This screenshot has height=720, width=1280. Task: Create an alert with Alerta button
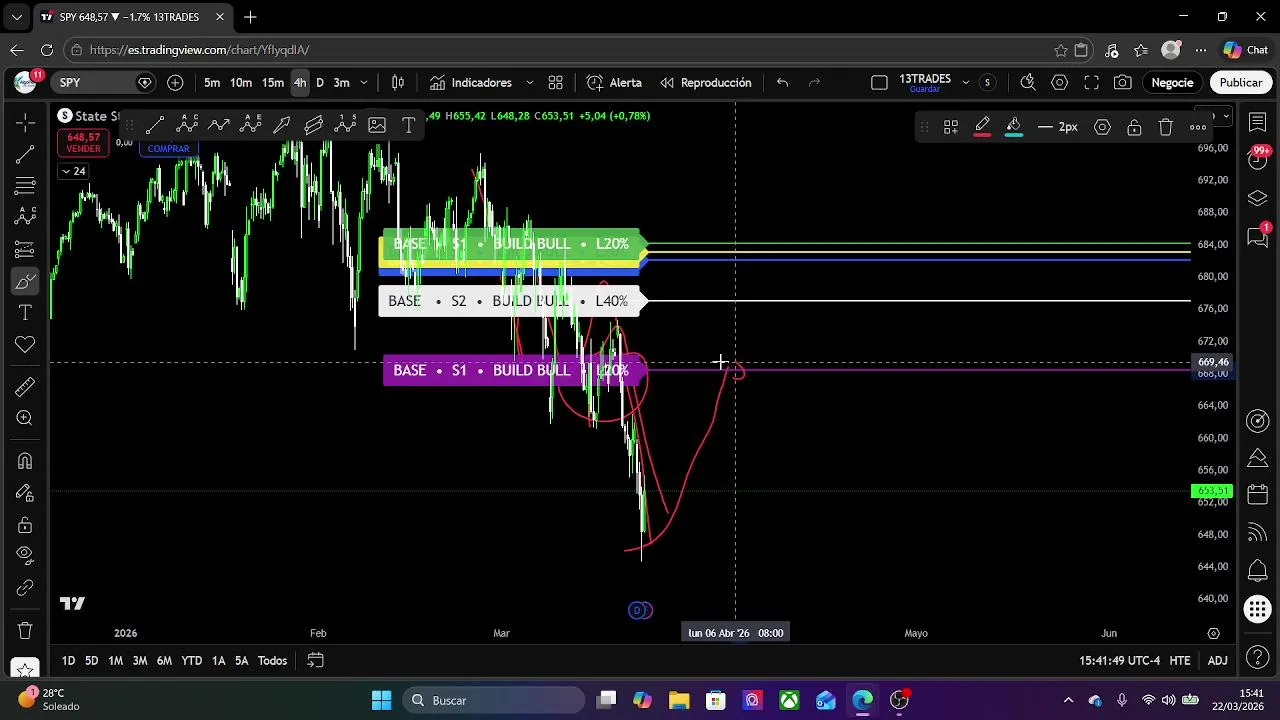point(614,83)
